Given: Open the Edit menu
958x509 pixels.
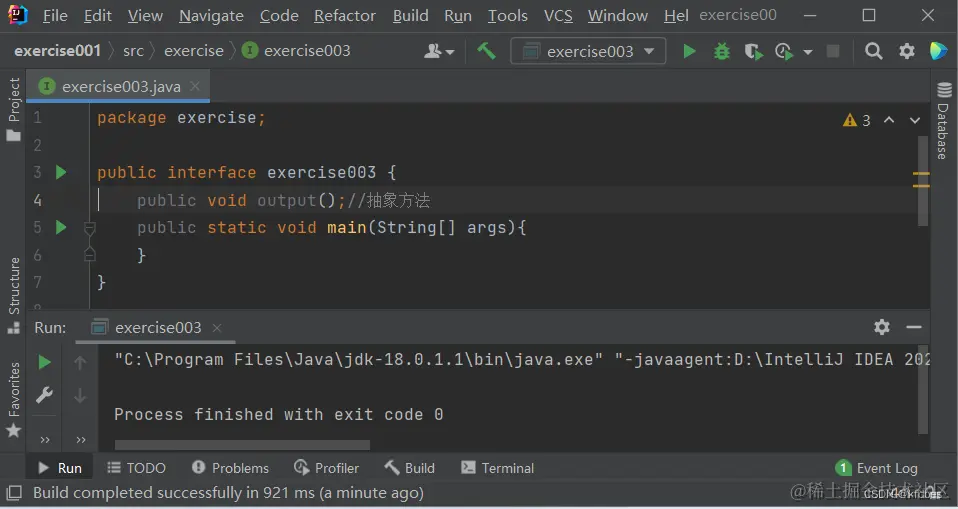Looking at the screenshot, I should pyautogui.click(x=98, y=15).
